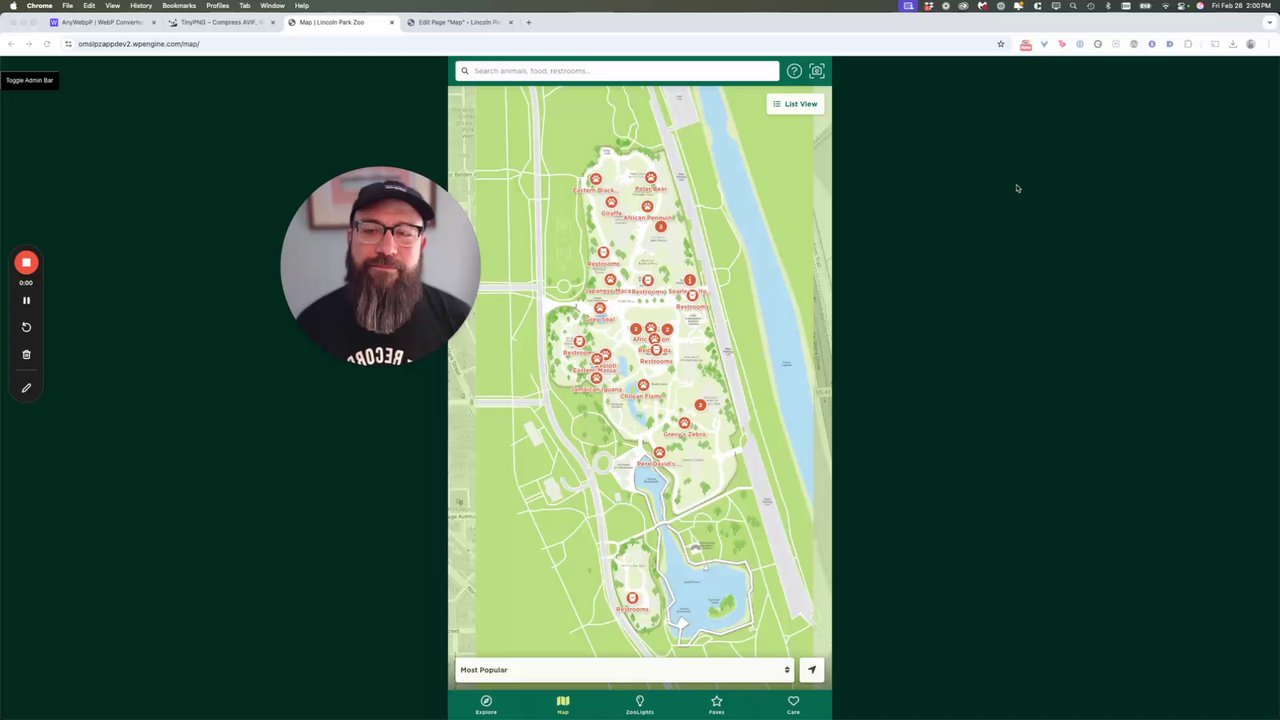Switch to List View

click(795, 104)
